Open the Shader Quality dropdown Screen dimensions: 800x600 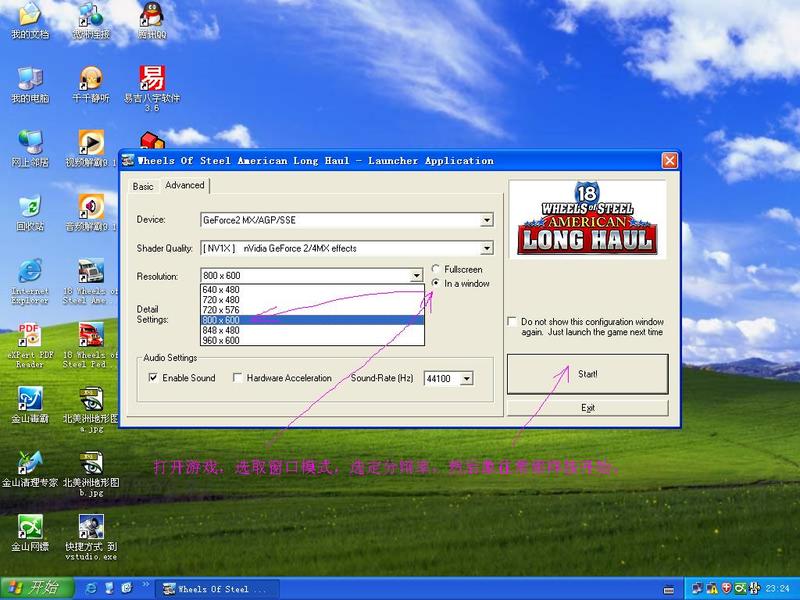[487, 248]
